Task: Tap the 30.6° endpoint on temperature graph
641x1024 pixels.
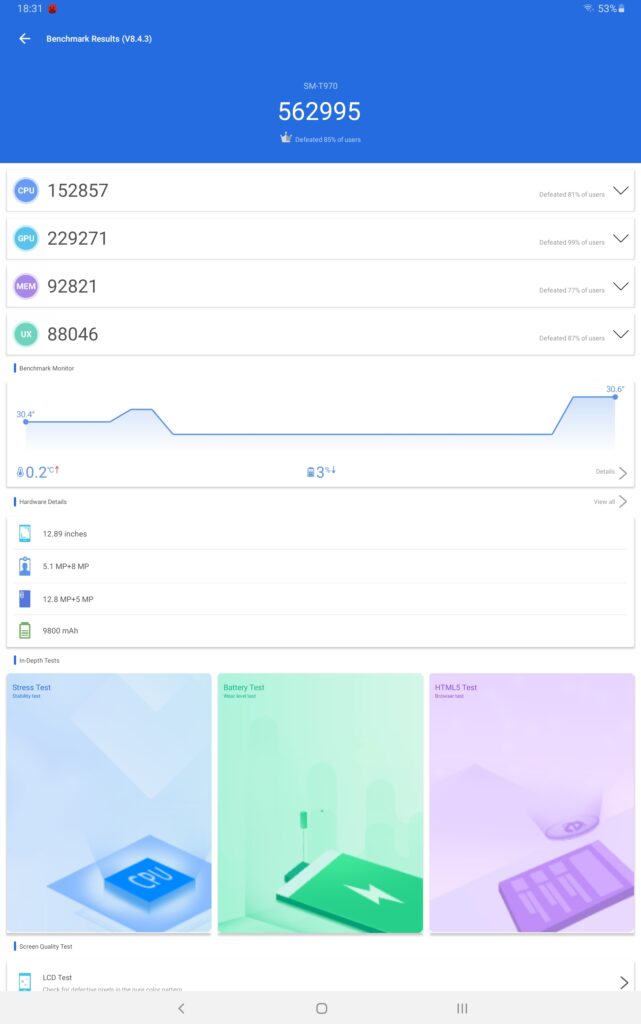Action: click(x=615, y=398)
